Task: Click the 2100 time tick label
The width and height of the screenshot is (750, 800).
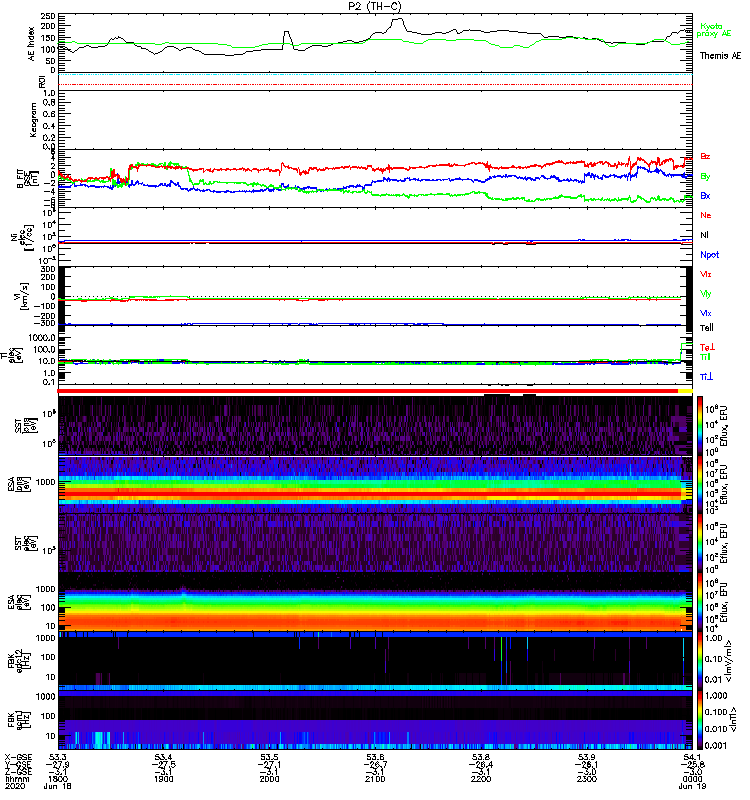Action: [375, 779]
